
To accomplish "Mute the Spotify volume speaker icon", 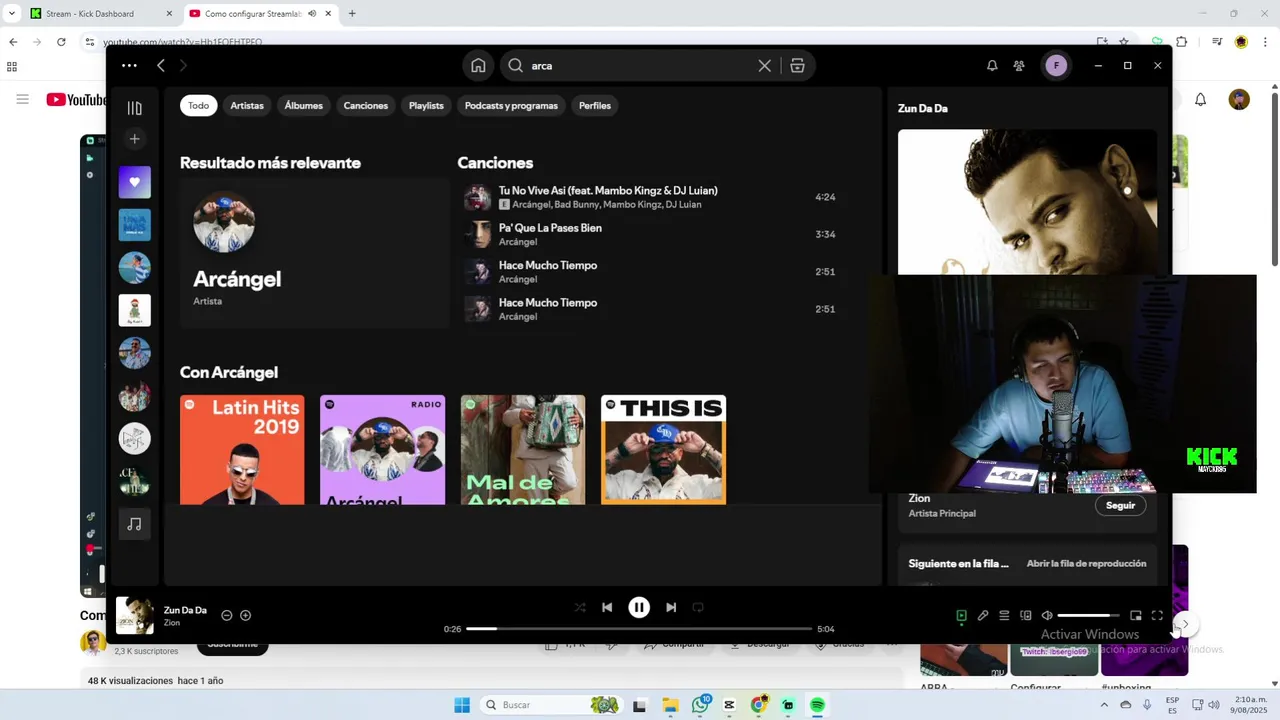I will (1047, 616).
